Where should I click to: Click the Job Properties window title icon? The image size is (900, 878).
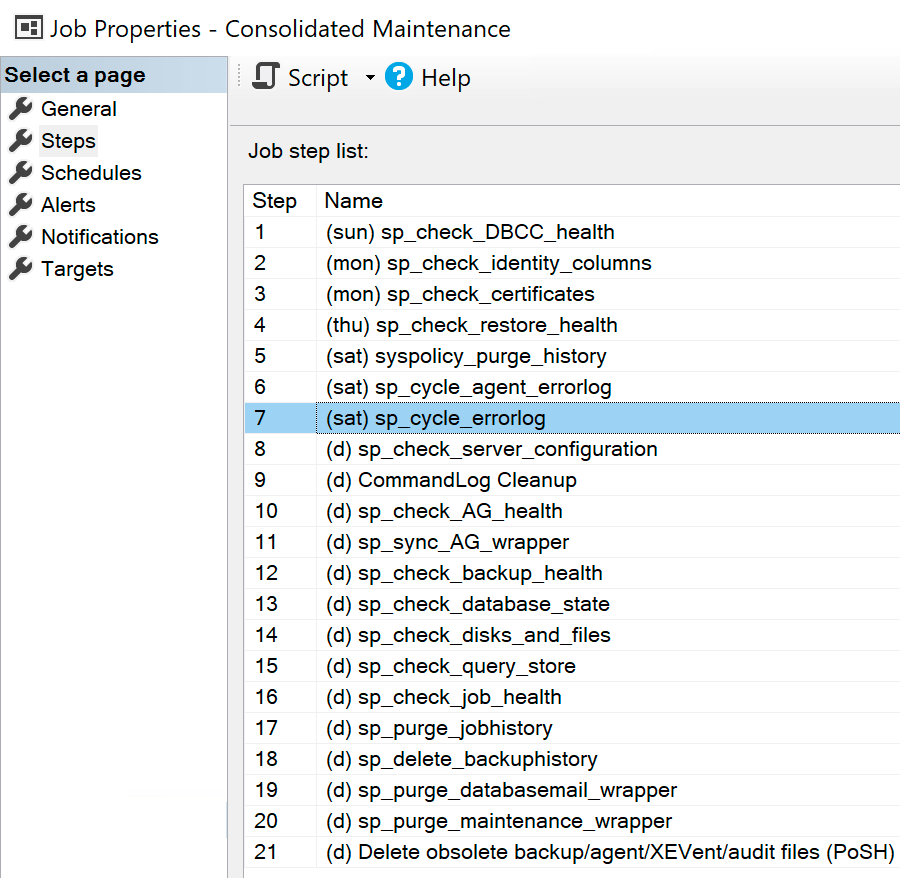[28, 28]
